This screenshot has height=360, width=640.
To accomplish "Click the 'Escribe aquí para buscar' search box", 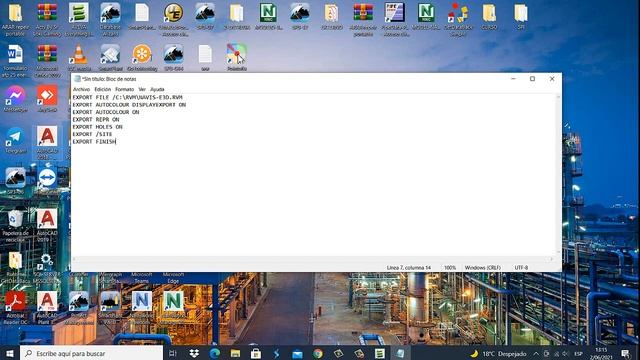I will (91, 353).
